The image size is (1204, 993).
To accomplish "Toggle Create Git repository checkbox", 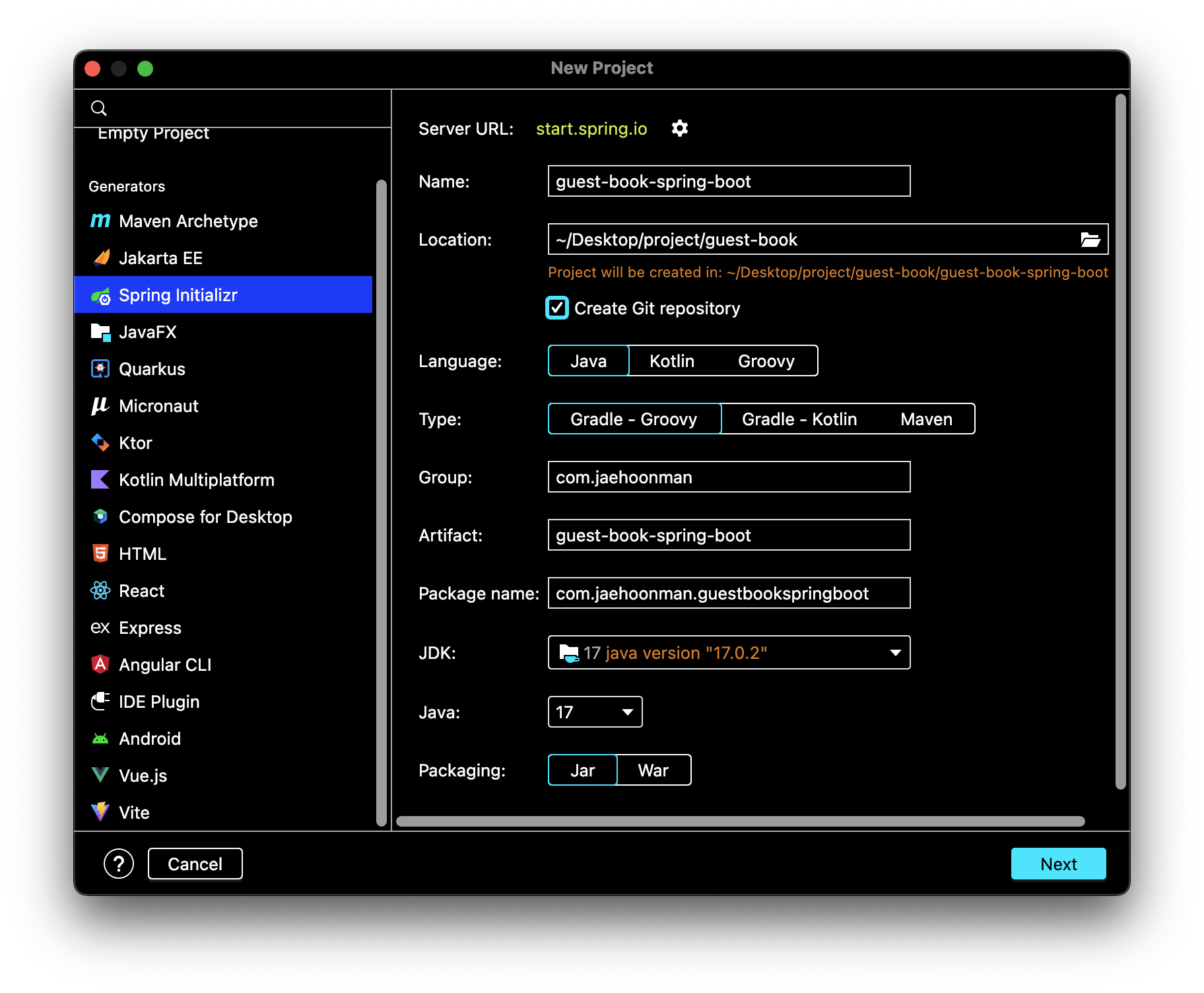I will tap(557, 308).
